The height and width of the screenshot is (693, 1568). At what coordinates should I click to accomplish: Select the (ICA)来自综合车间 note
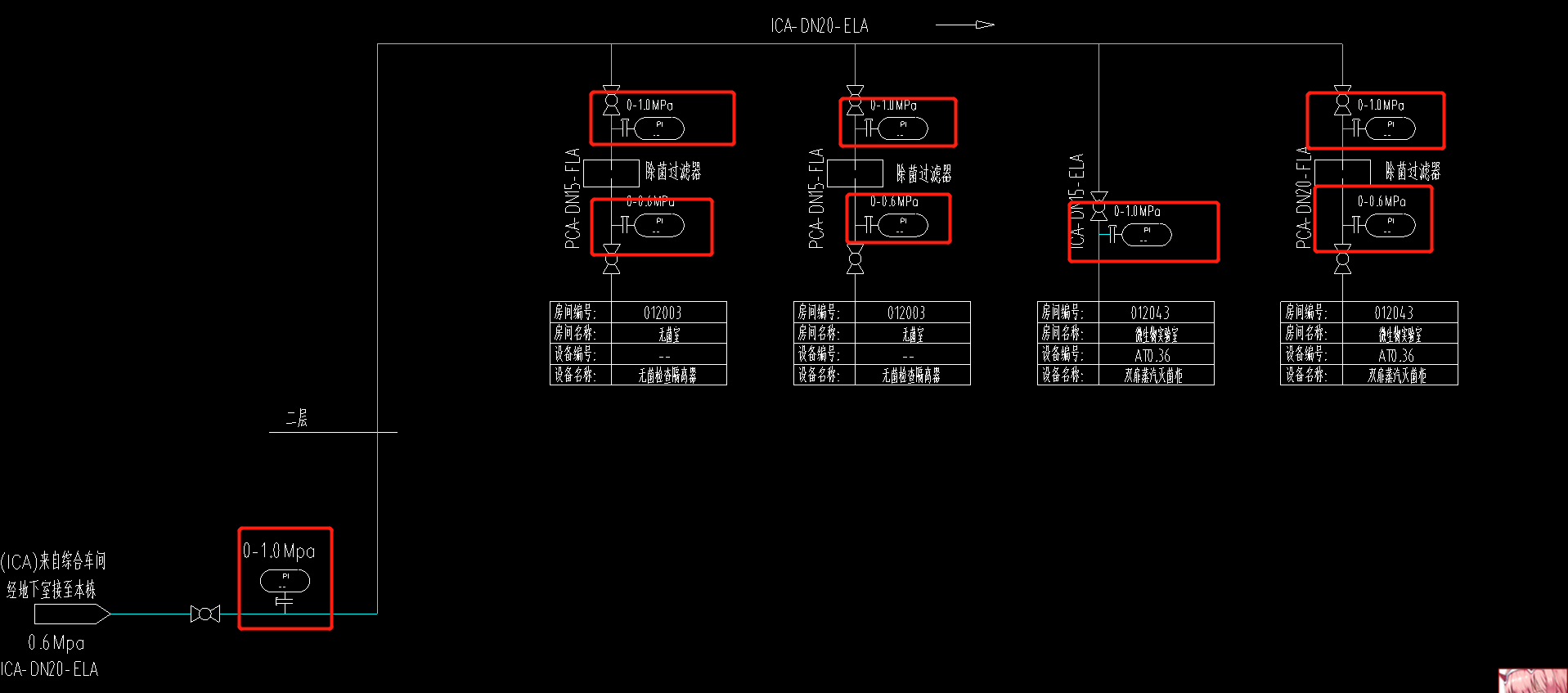point(53,560)
